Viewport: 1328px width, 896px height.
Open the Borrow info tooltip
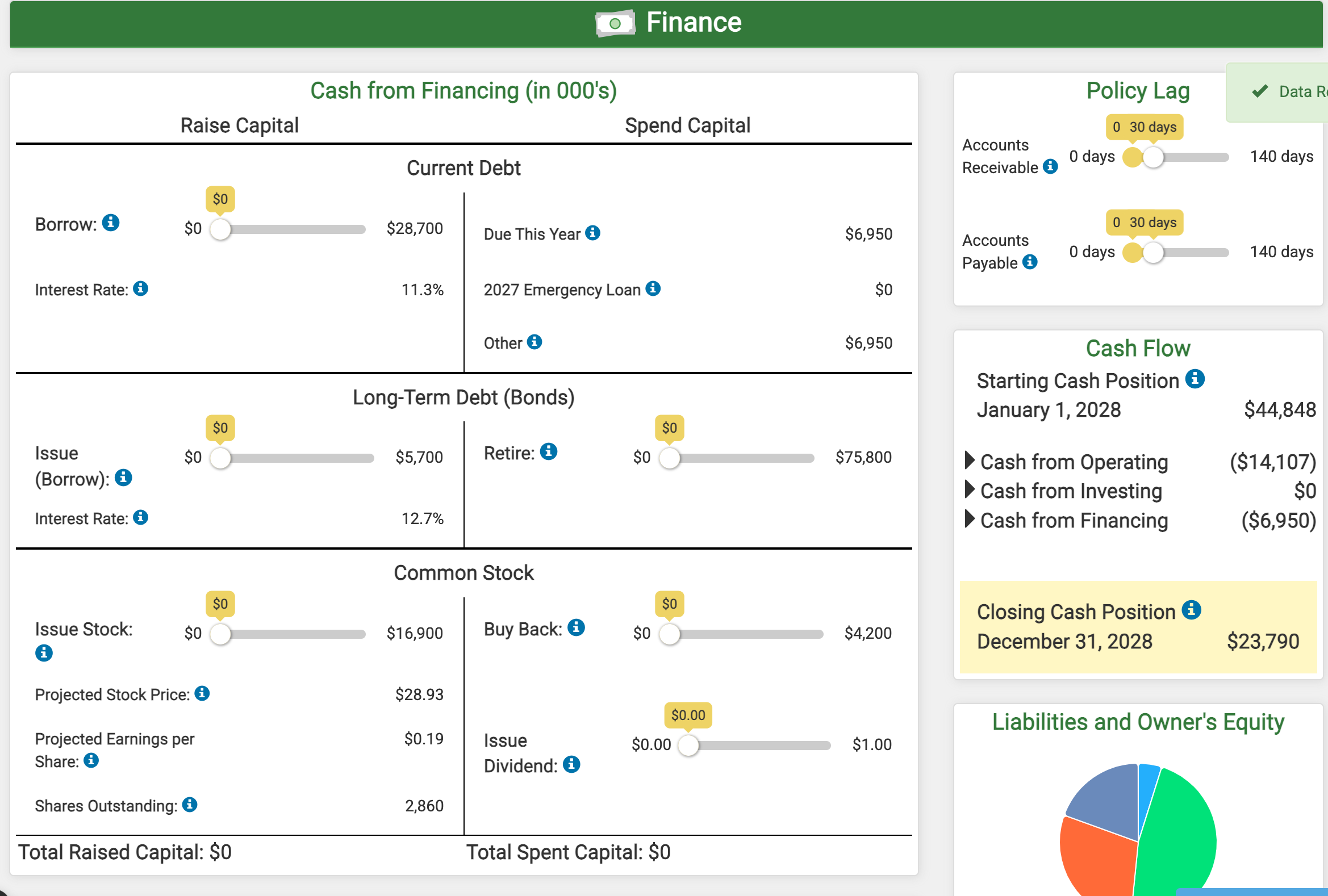(x=111, y=223)
